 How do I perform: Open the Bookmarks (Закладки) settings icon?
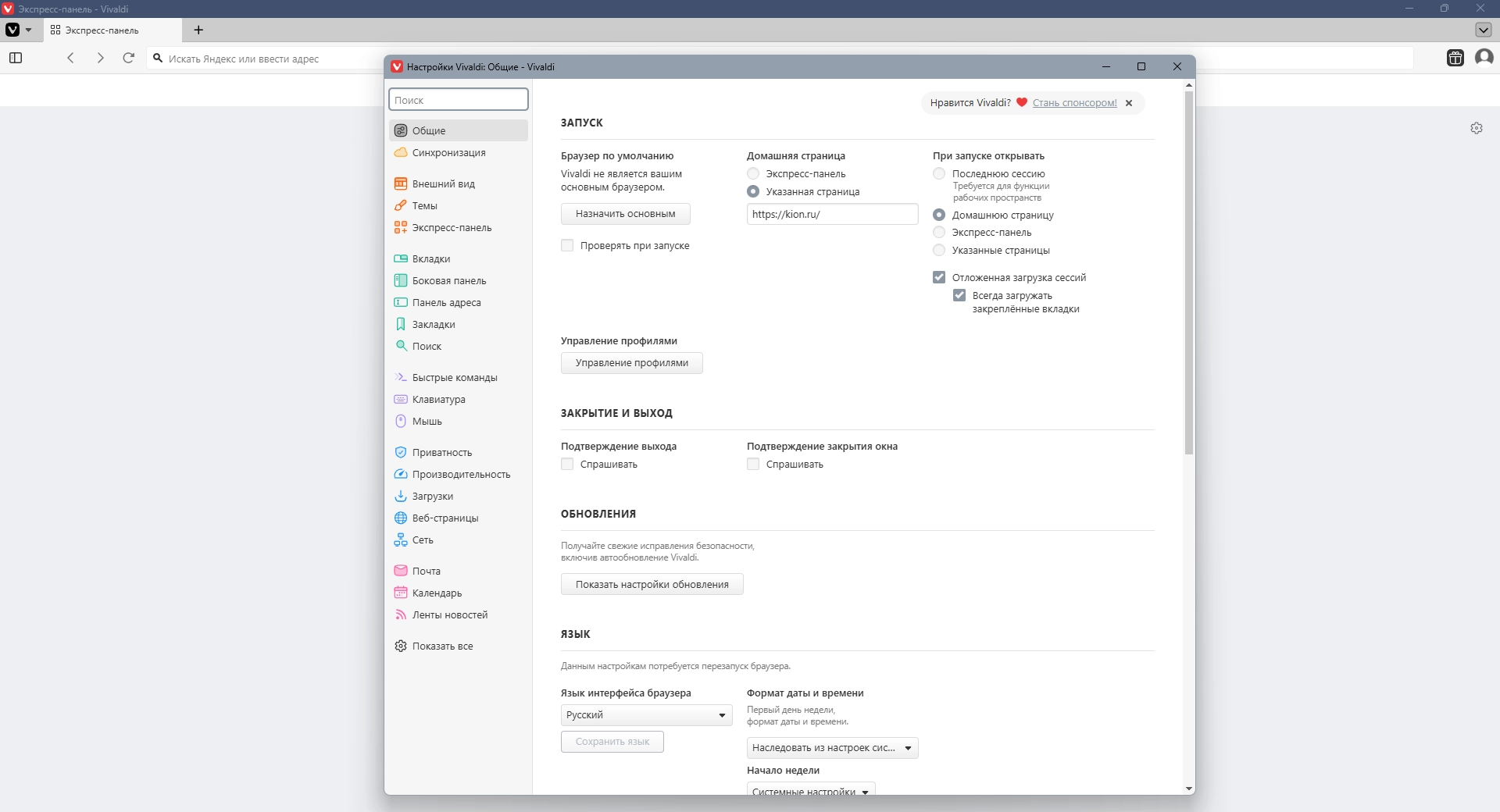(x=401, y=324)
